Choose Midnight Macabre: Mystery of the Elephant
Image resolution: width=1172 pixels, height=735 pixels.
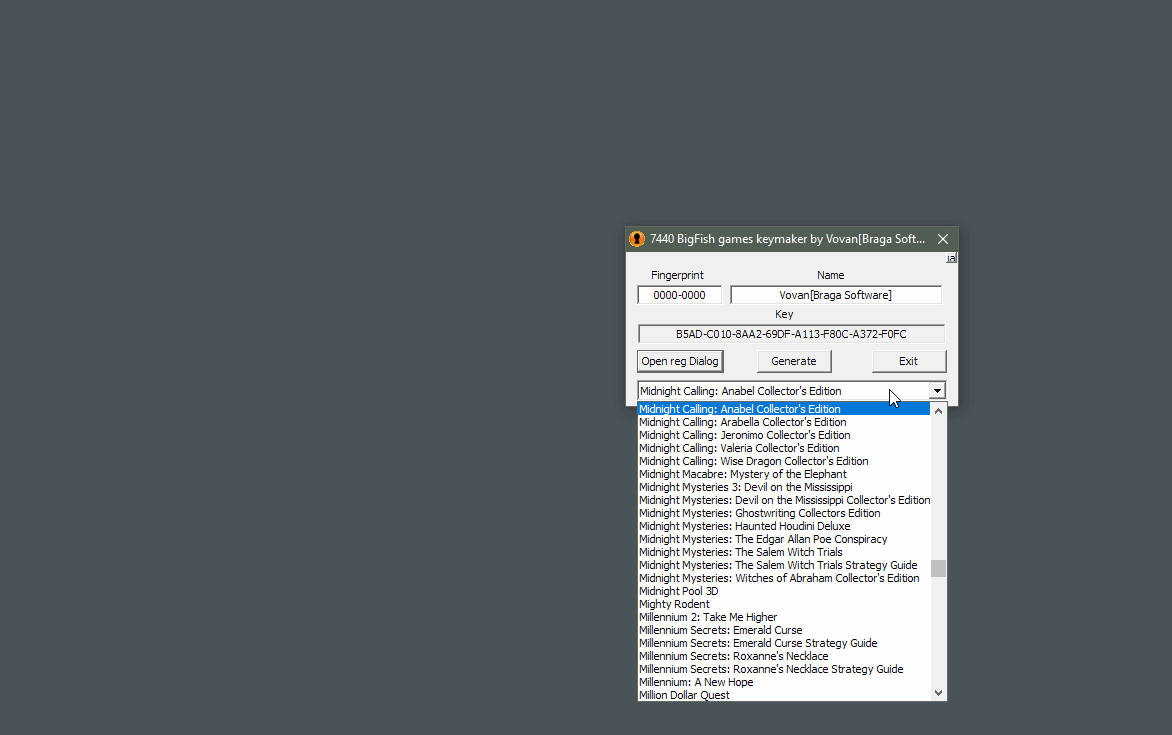pos(783,474)
